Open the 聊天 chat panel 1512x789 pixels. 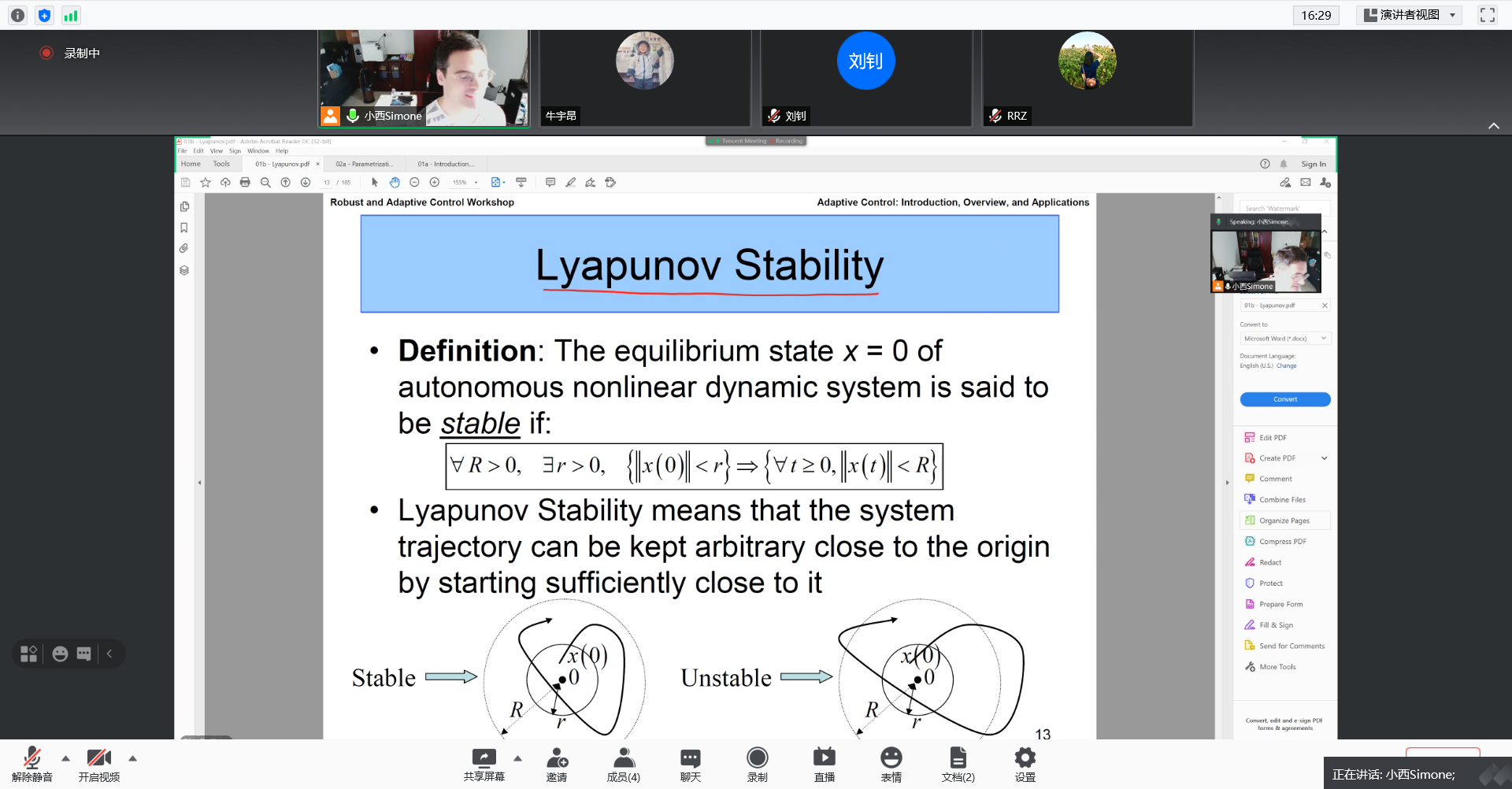(x=690, y=764)
